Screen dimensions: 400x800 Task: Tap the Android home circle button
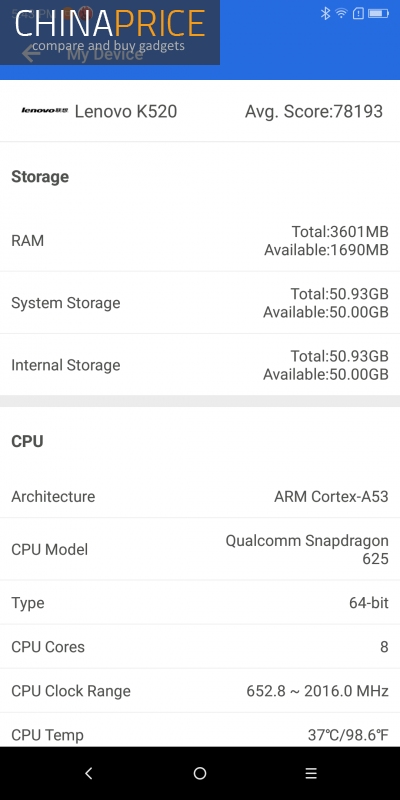[200, 773]
